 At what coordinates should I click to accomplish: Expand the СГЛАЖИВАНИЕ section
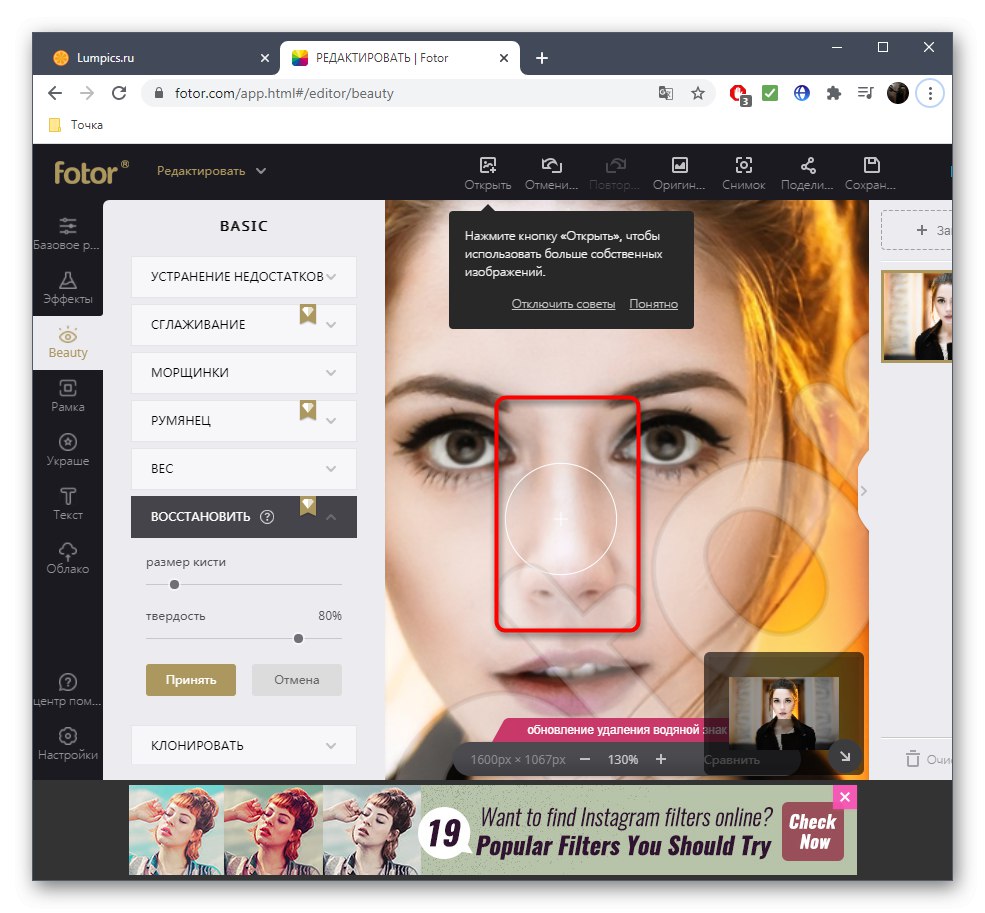tap(244, 324)
